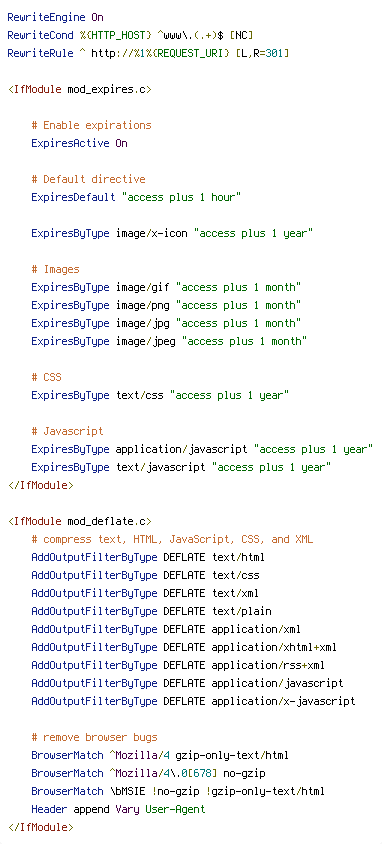The width and height of the screenshot is (382, 844).
Task: Click the BrowserMatch \bMSIE line
Action: (178, 791)
